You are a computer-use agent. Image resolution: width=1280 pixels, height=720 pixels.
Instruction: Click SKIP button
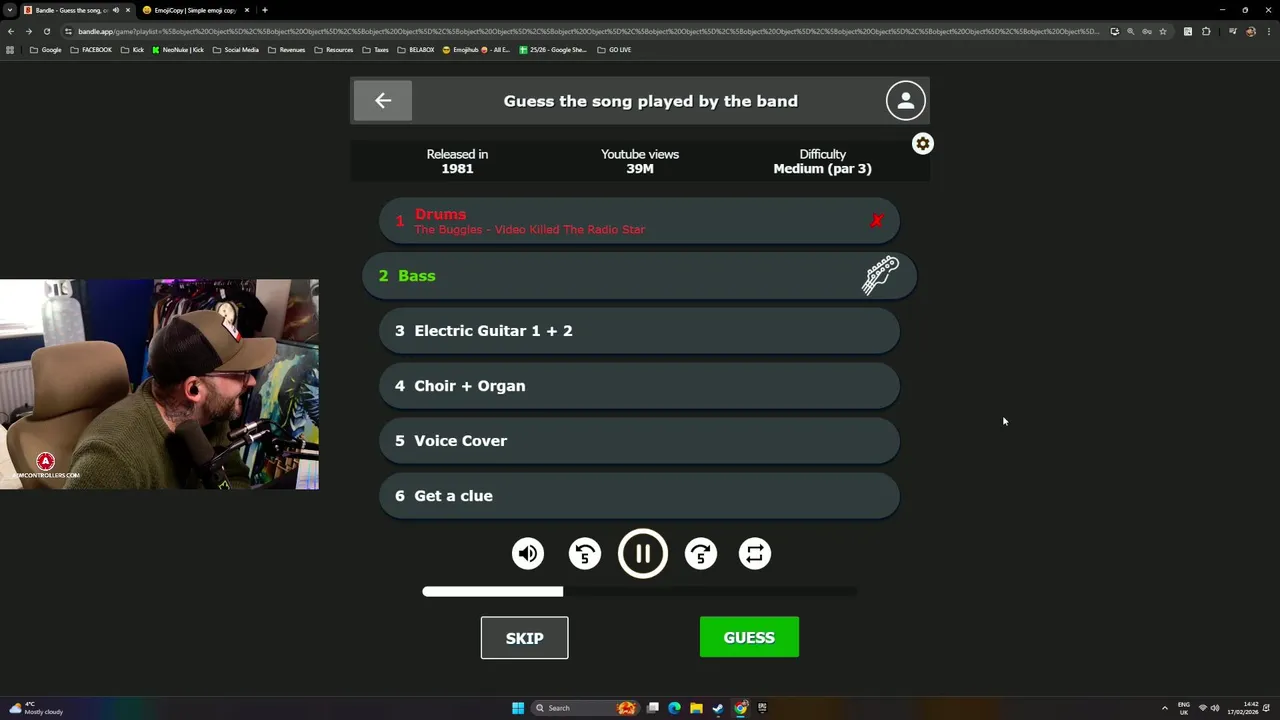click(524, 638)
